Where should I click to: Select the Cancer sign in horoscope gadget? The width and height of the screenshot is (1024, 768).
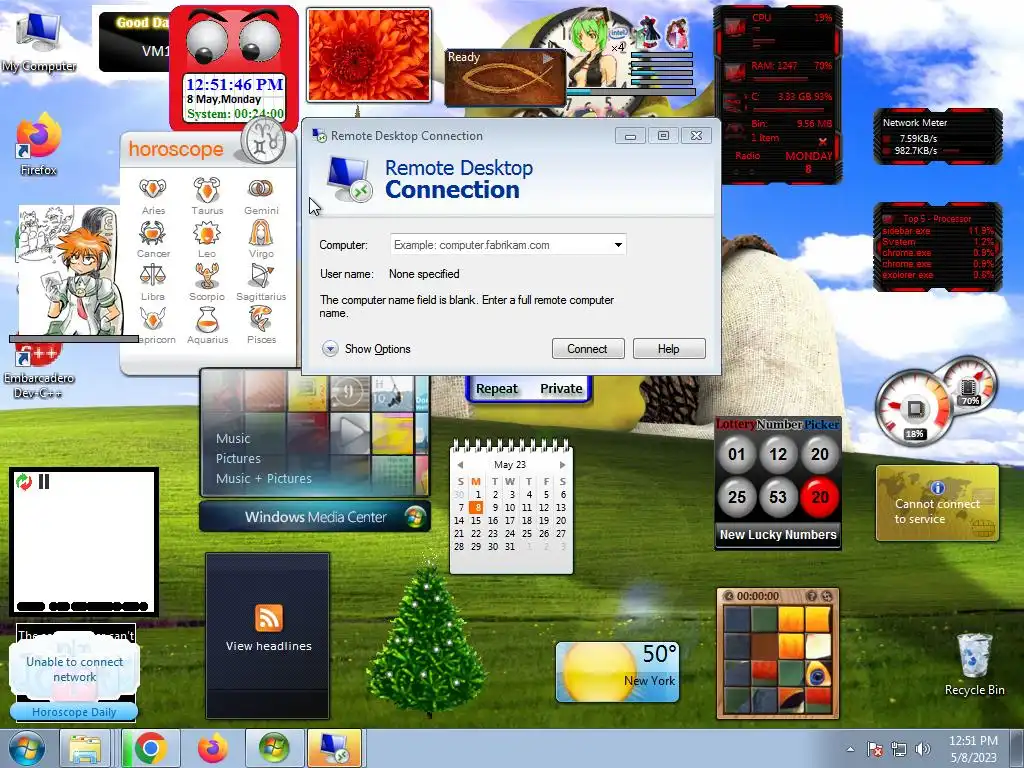[x=153, y=239]
